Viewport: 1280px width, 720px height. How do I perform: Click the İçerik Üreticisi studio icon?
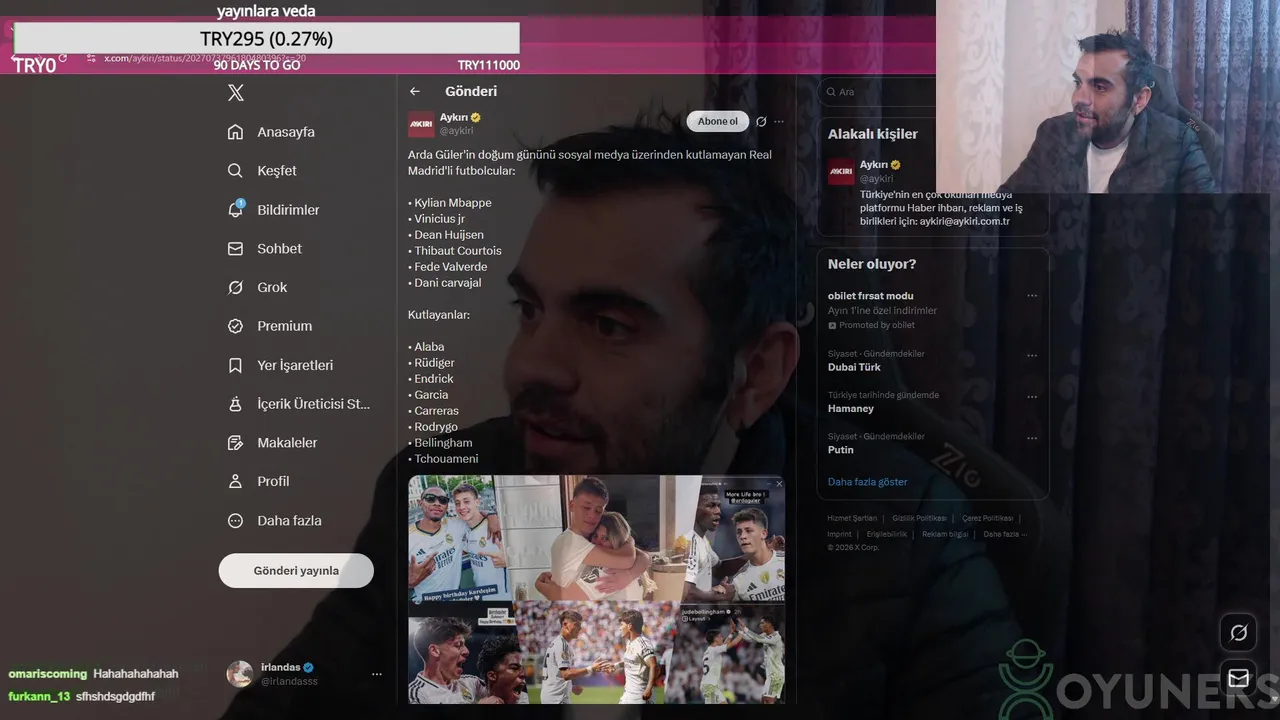[x=235, y=404]
